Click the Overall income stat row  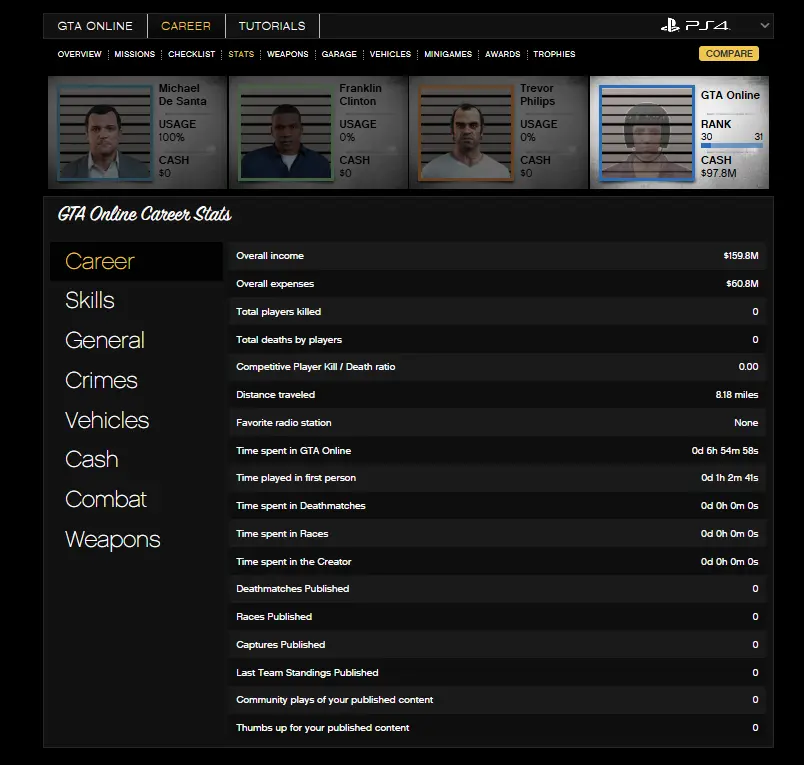click(x=497, y=256)
